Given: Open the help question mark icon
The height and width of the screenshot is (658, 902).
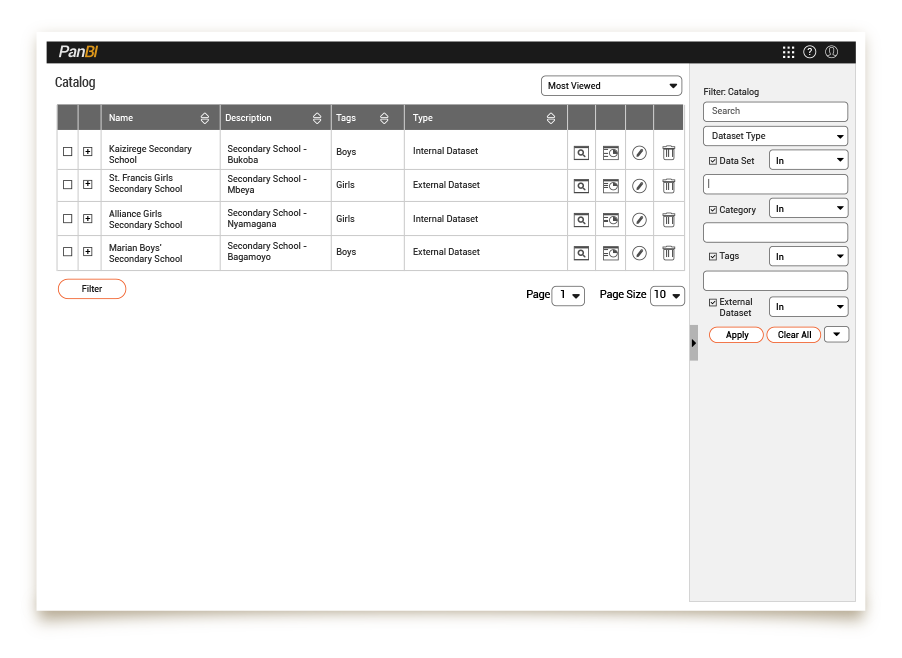Looking at the screenshot, I should 809,52.
